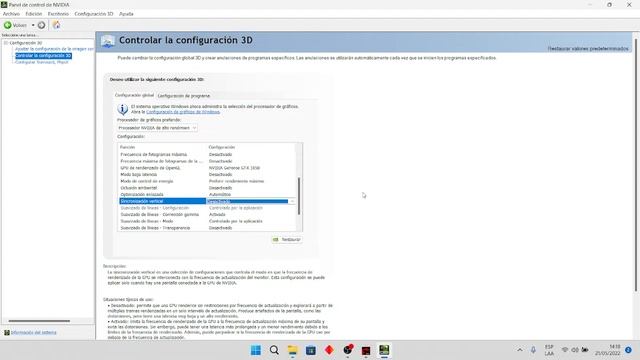Viewport: 640px width, 360px height.
Task: Open the Configuración 3D menu
Action: tap(93, 14)
